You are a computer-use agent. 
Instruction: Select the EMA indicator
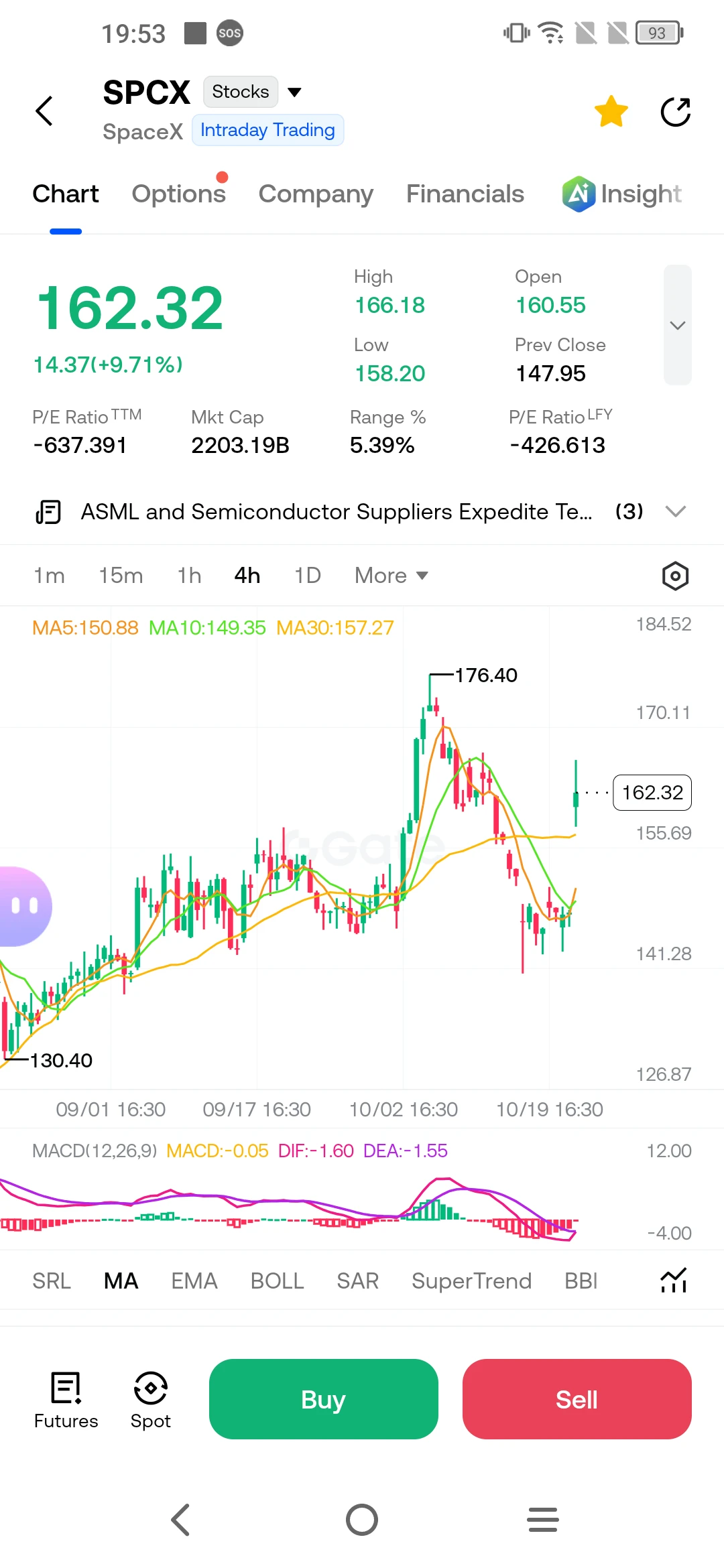(194, 1281)
